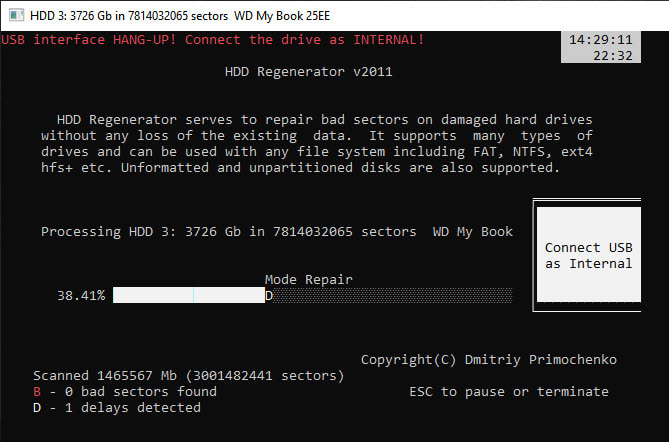Screen dimensions: 669x442
Task: Click the 'Mode Repair' label
Action: coord(308,279)
